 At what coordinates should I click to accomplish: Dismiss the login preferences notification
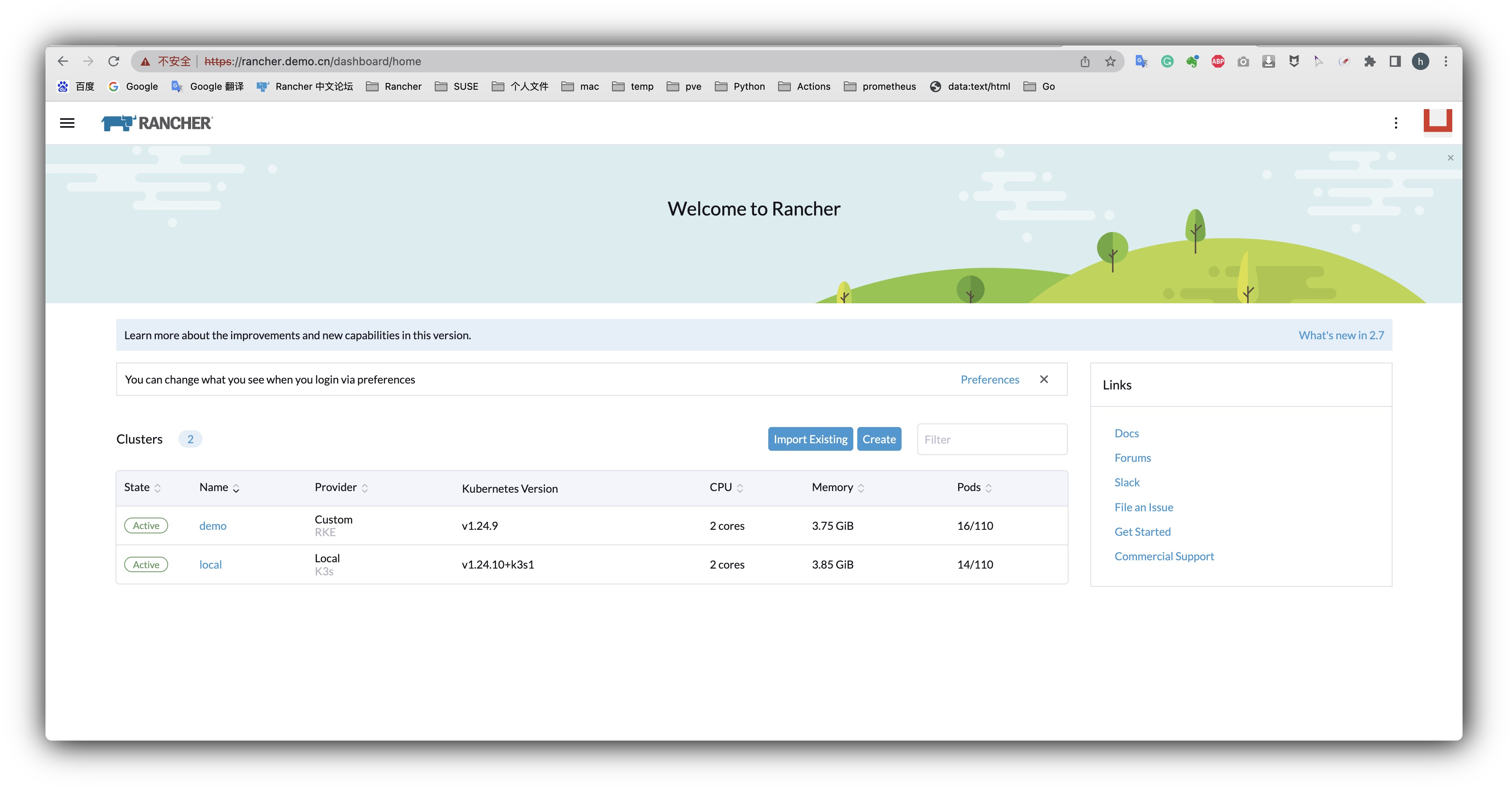point(1044,380)
